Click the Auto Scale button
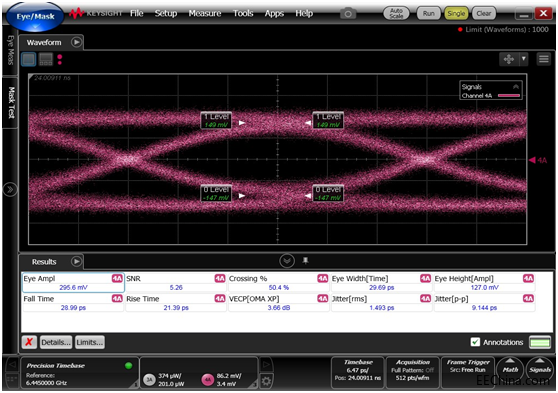The height and width of the screenshot is (393, 558). point(396,14)
